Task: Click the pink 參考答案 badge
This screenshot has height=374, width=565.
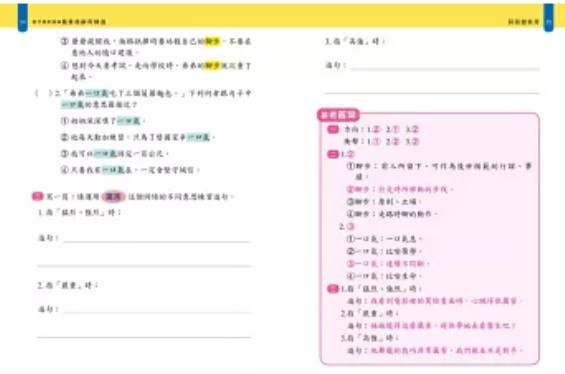Action: click(338, 115)
